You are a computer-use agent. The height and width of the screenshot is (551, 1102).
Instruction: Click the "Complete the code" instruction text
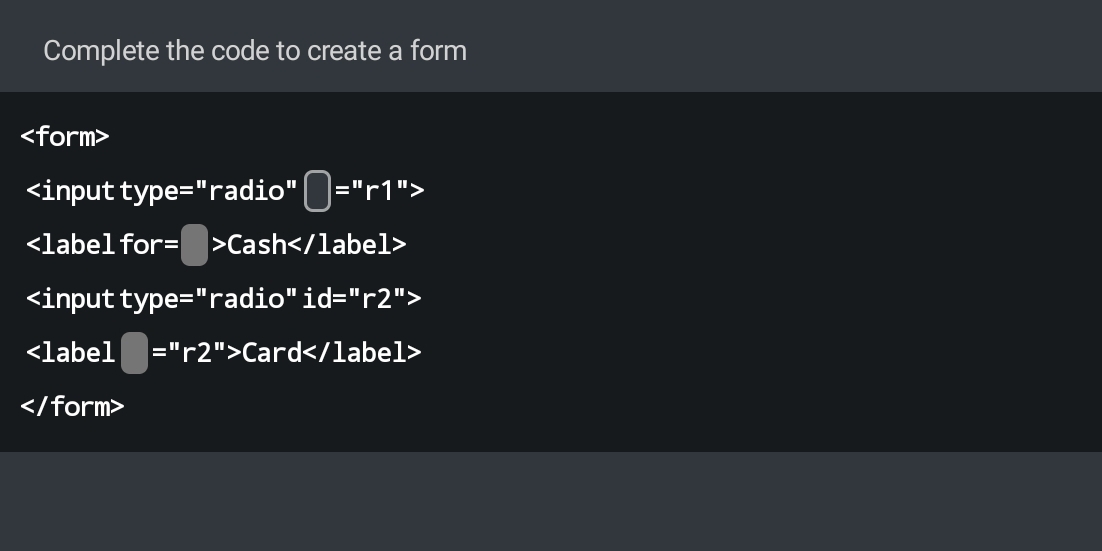coord(255,51)
